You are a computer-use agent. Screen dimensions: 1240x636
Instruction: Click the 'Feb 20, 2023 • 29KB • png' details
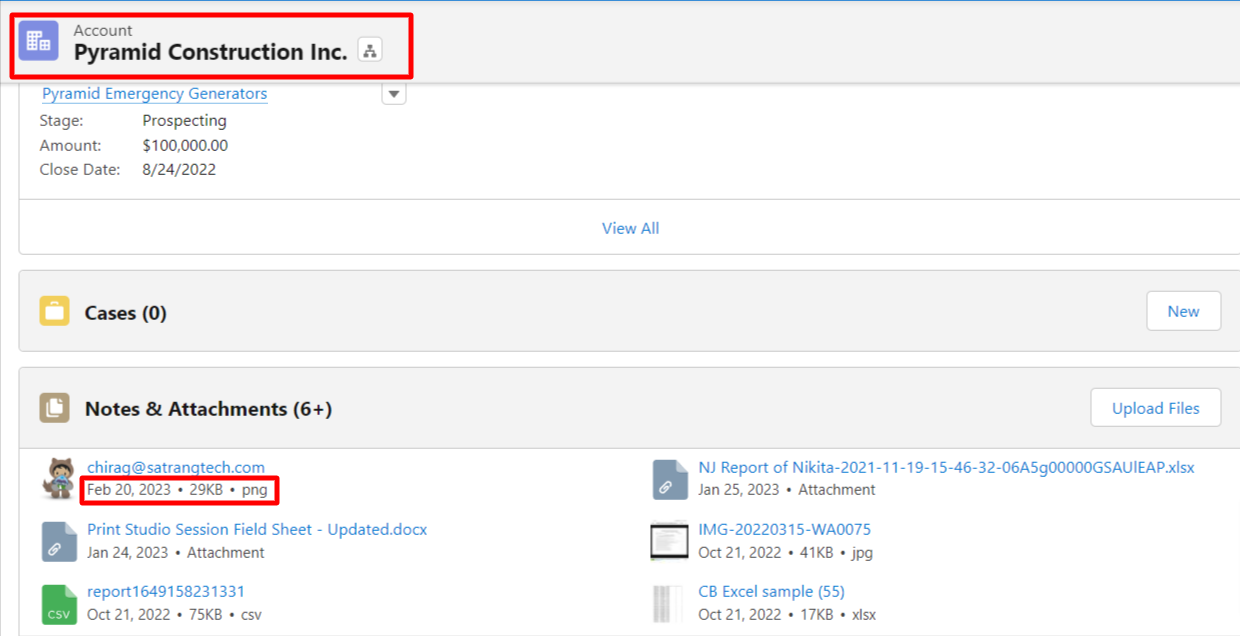[177, 490]
